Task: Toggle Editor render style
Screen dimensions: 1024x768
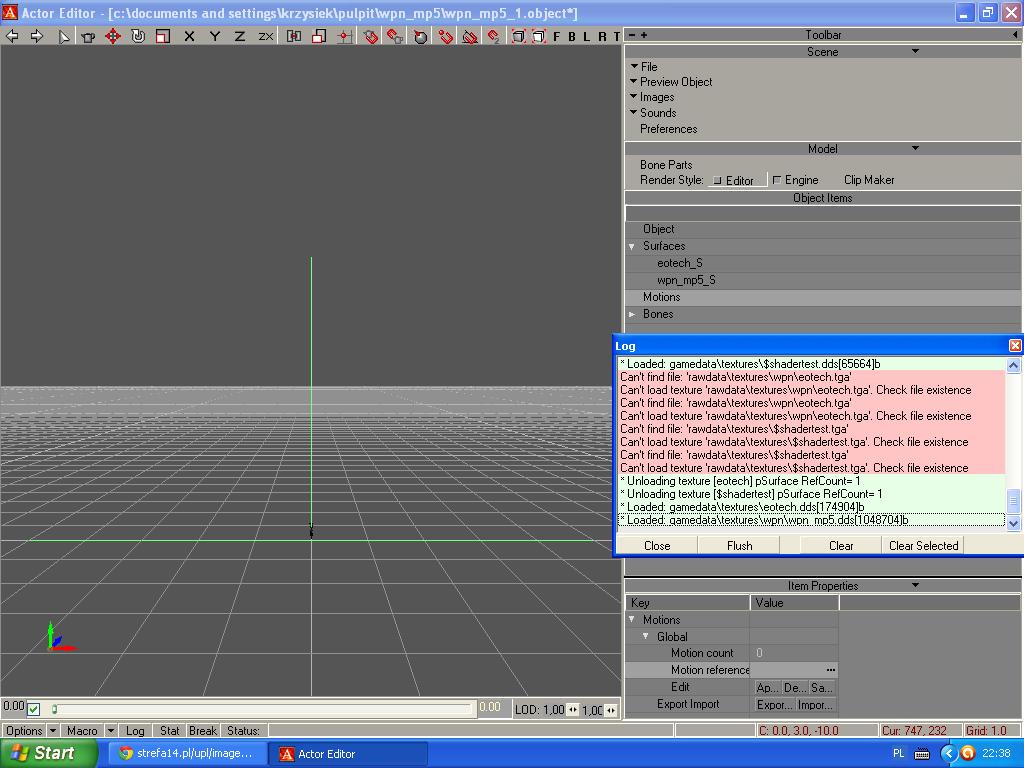Action: point(738,180)
